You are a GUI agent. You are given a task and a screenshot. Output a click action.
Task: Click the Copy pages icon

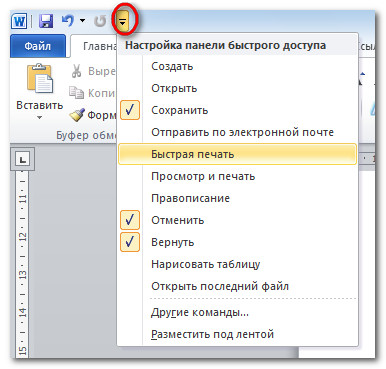pyautogui.click(x=76, y=93)
